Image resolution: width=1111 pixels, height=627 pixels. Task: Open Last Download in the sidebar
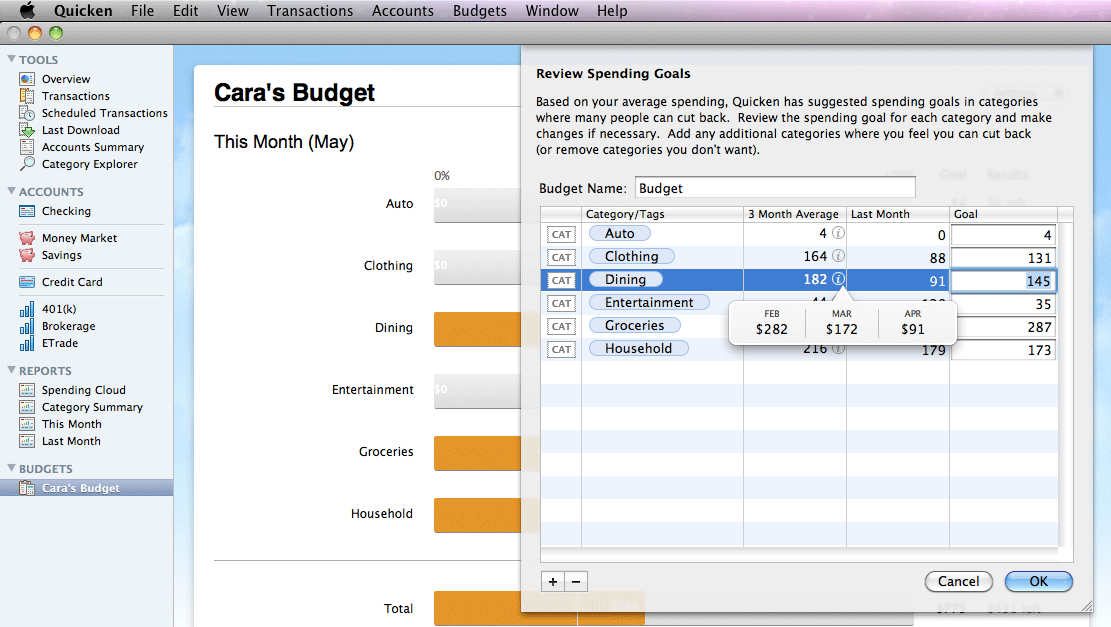click(x=80, y=130)
